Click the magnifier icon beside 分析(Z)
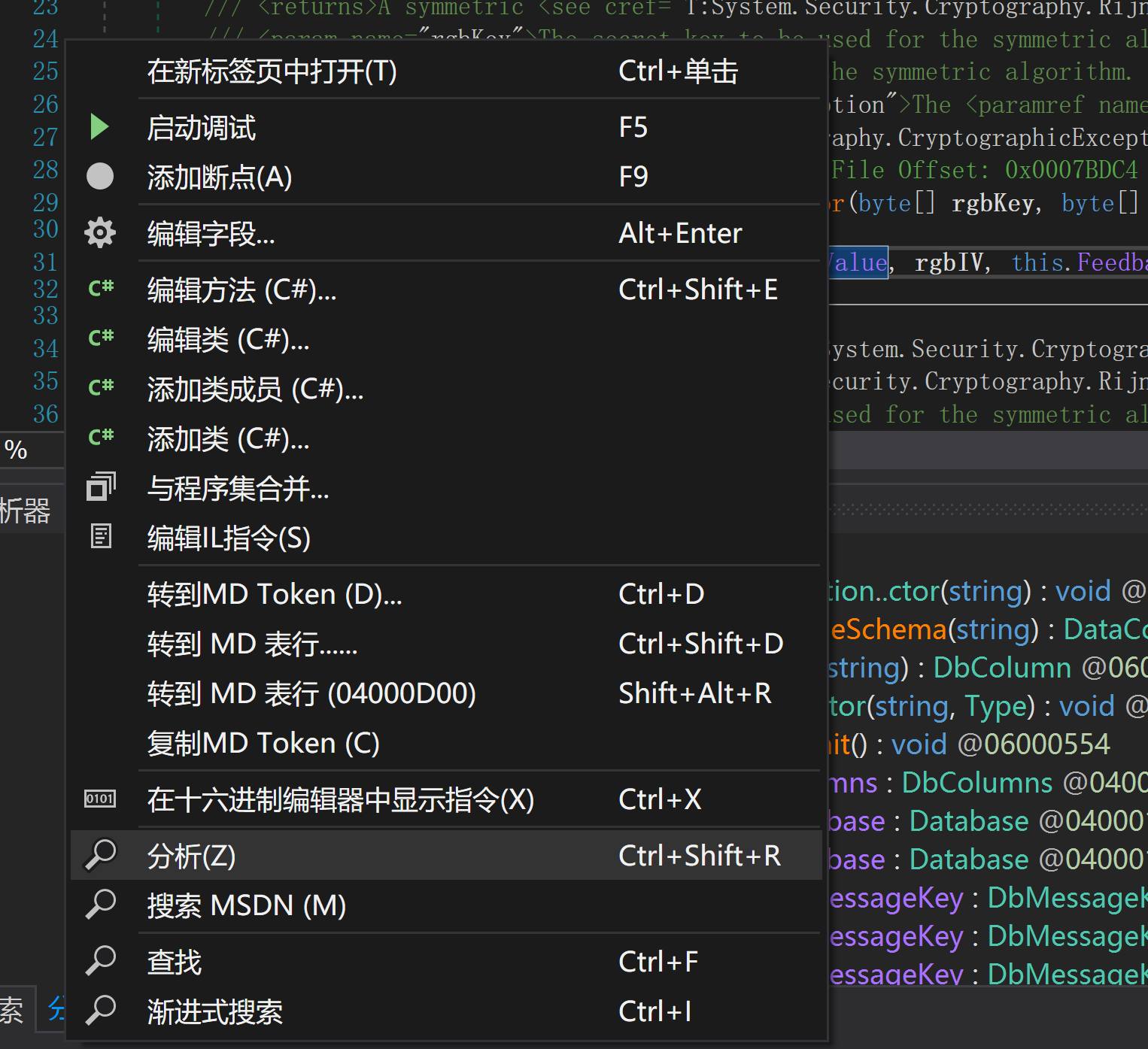 pos(101,855)
